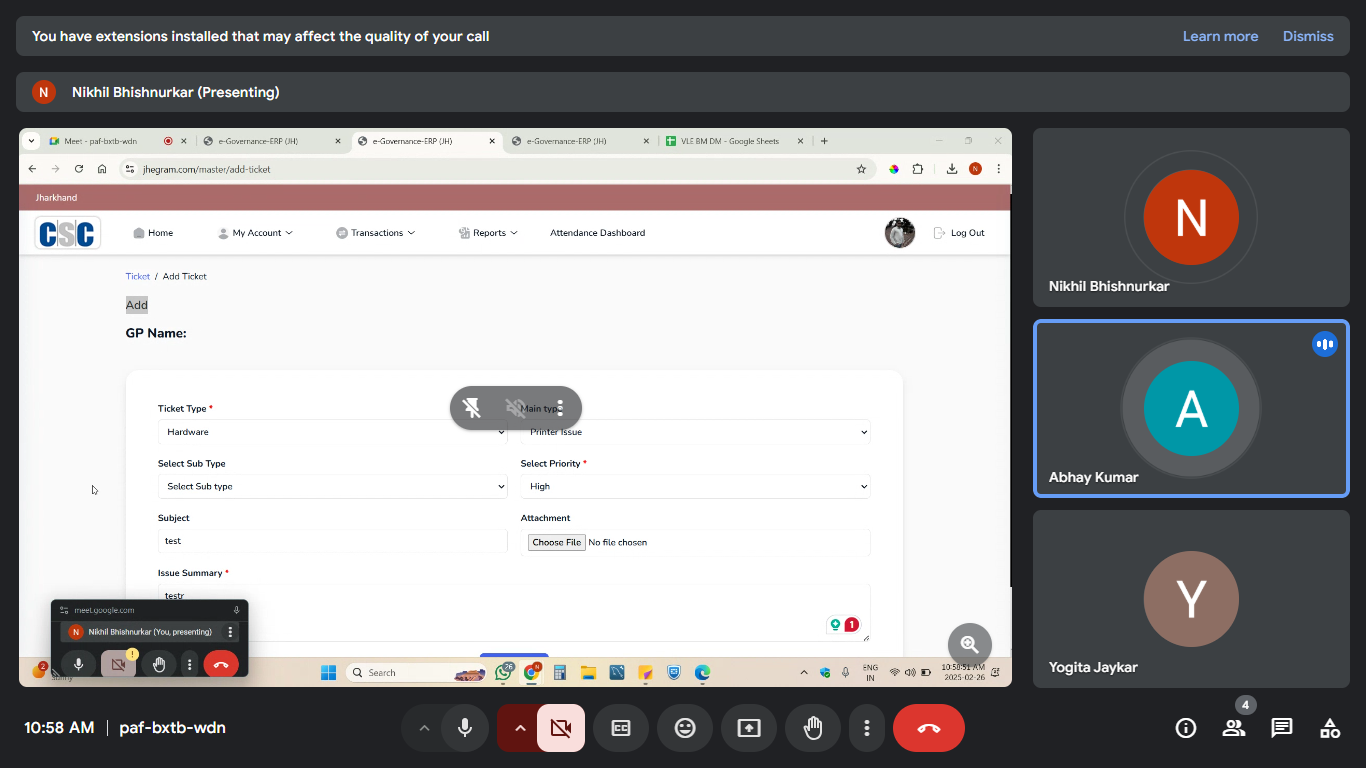Open File Explorer in shared taskbar
The width and height of the screenshot is (1366, 768).
588,673
